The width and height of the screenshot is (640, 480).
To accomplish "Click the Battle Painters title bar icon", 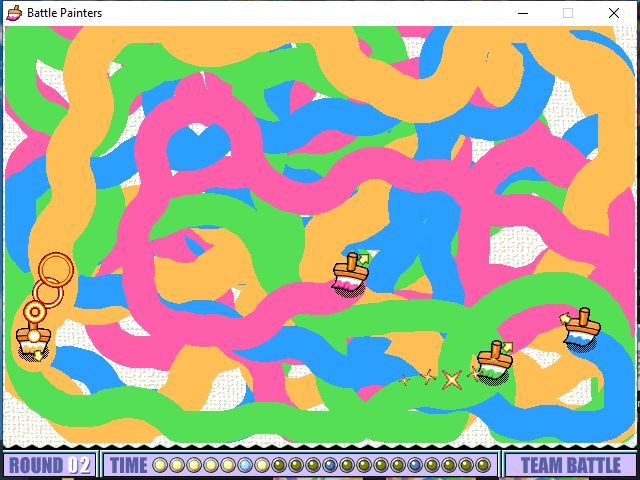I will (14, 13).
